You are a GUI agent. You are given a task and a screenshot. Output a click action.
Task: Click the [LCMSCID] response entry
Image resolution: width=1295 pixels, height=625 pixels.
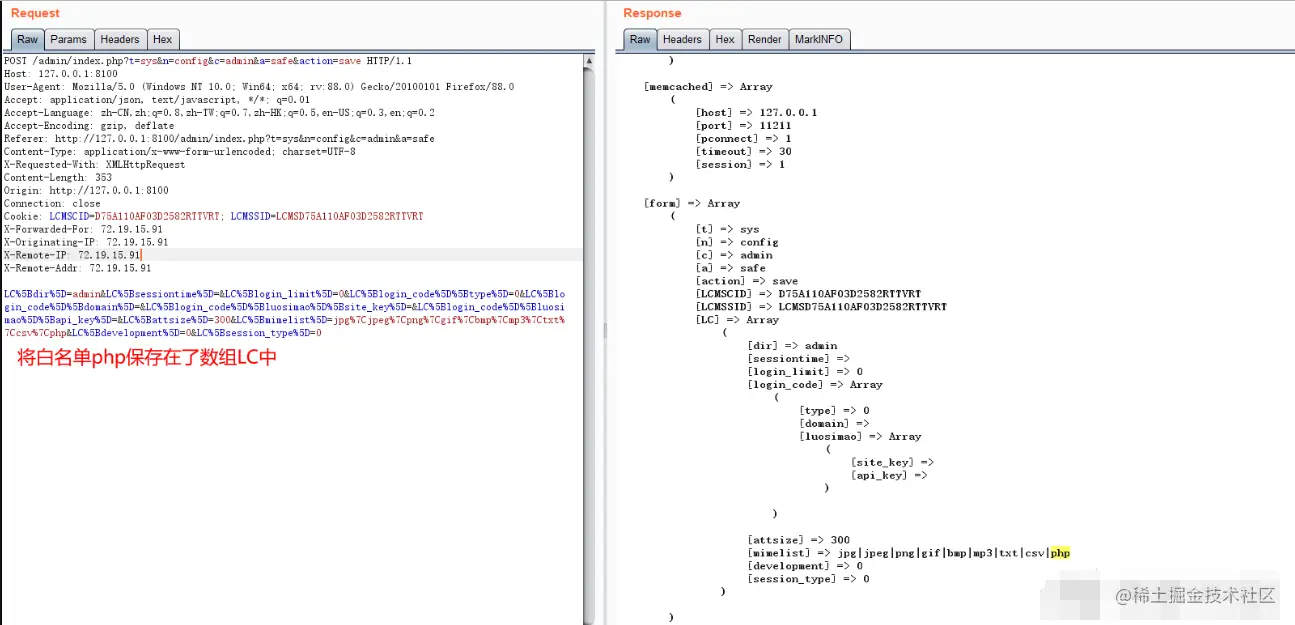[808, 294]
